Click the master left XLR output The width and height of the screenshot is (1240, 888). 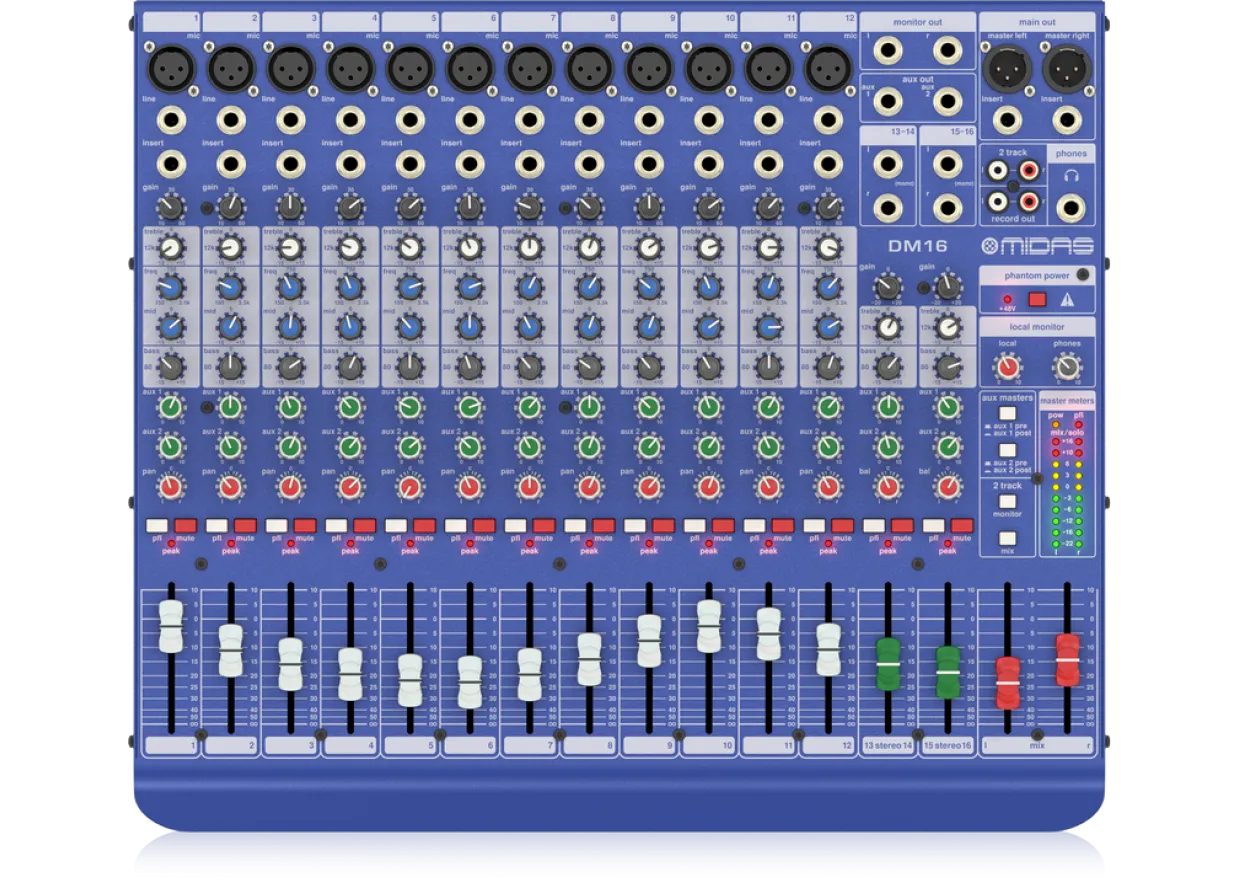1007,70
